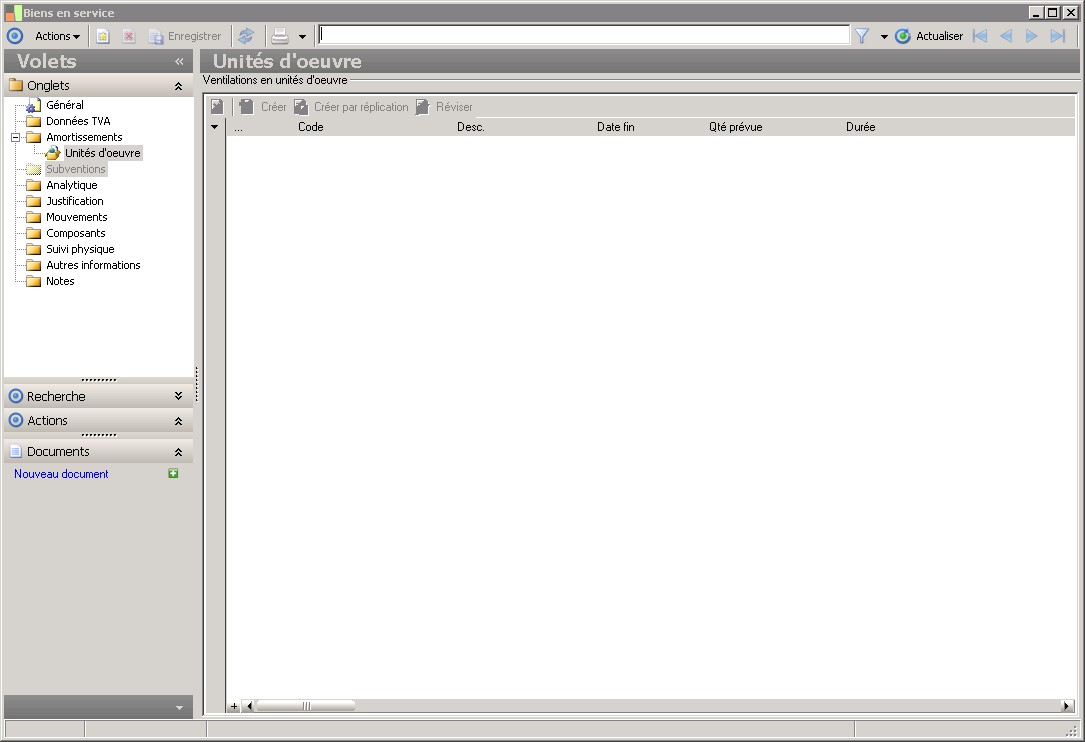Viewport: 1085px width, 742px height.
Task: Open the Analytique folder
Action: pyautogui.click(x=71, y=185)
